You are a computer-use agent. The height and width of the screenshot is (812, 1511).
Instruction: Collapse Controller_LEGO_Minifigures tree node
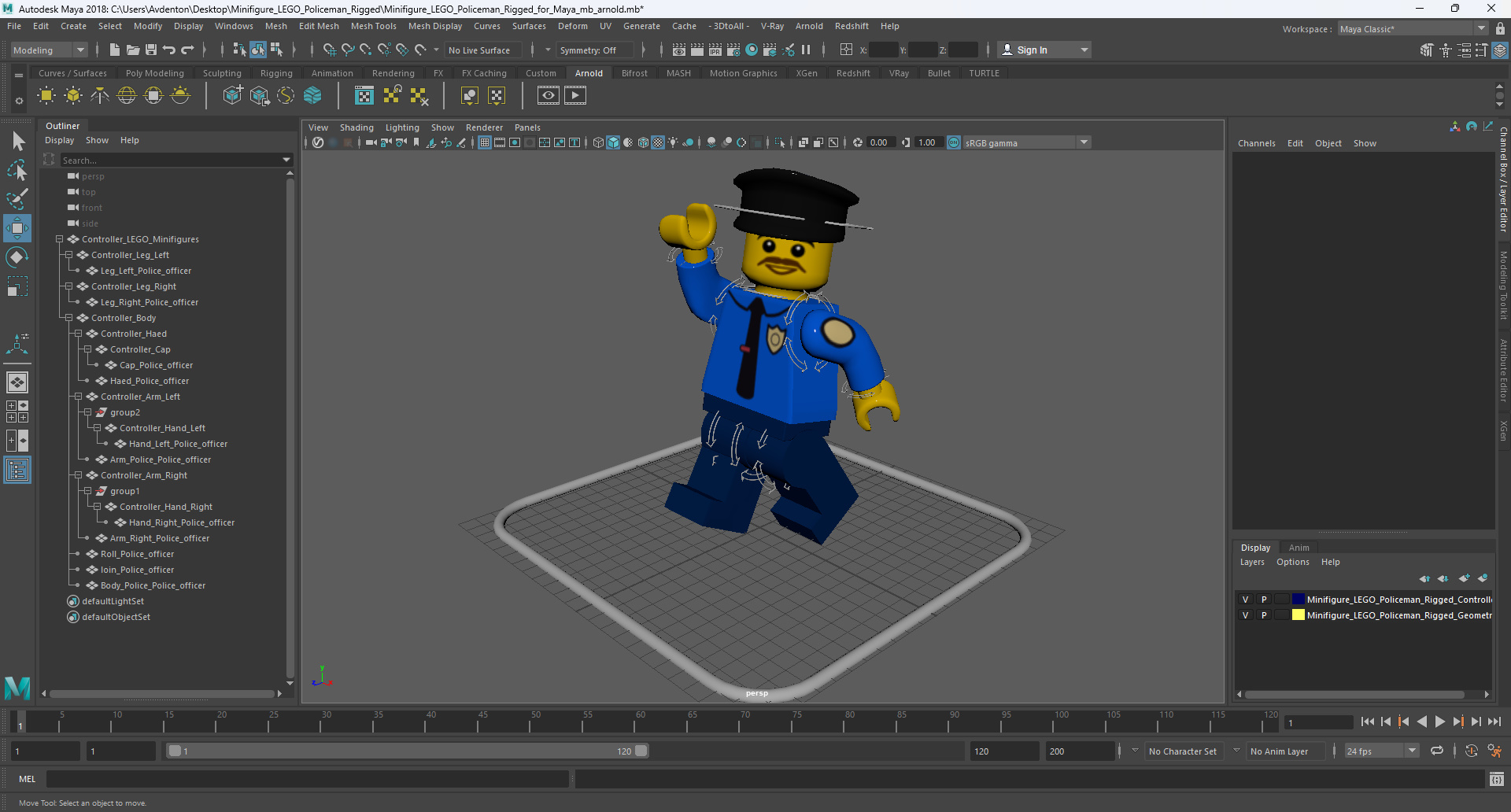(59, 239)
